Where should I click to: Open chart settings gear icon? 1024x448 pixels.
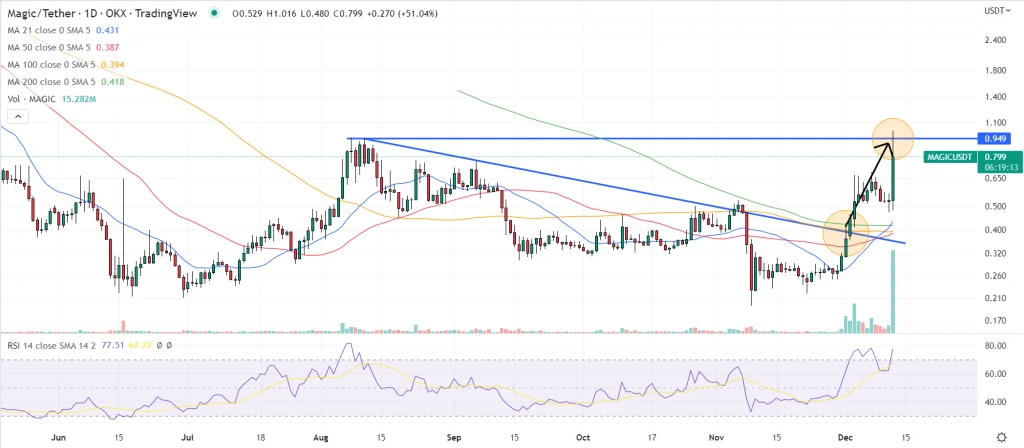[1002, 436]
